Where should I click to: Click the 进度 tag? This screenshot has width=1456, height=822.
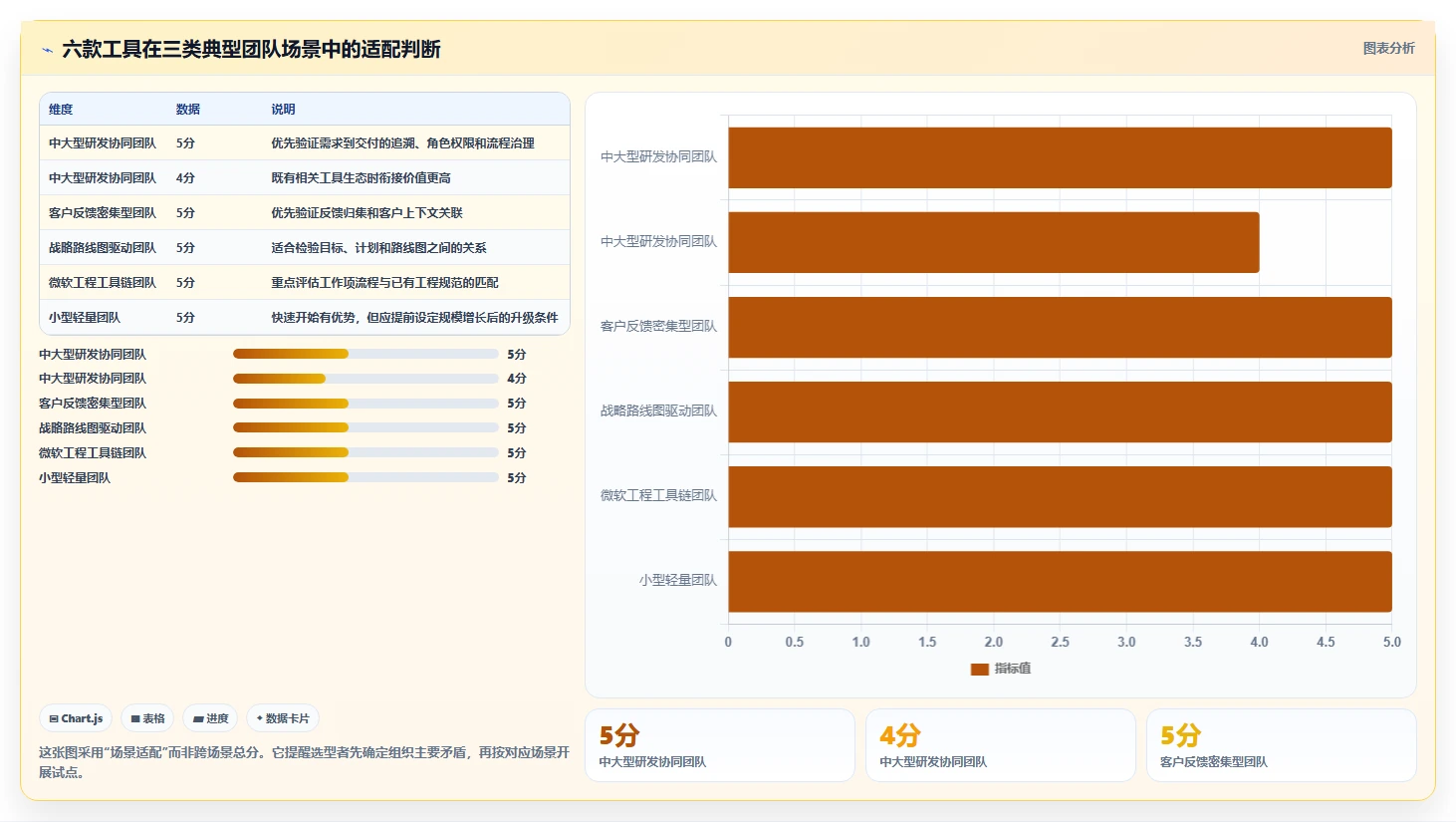[210, 718]
